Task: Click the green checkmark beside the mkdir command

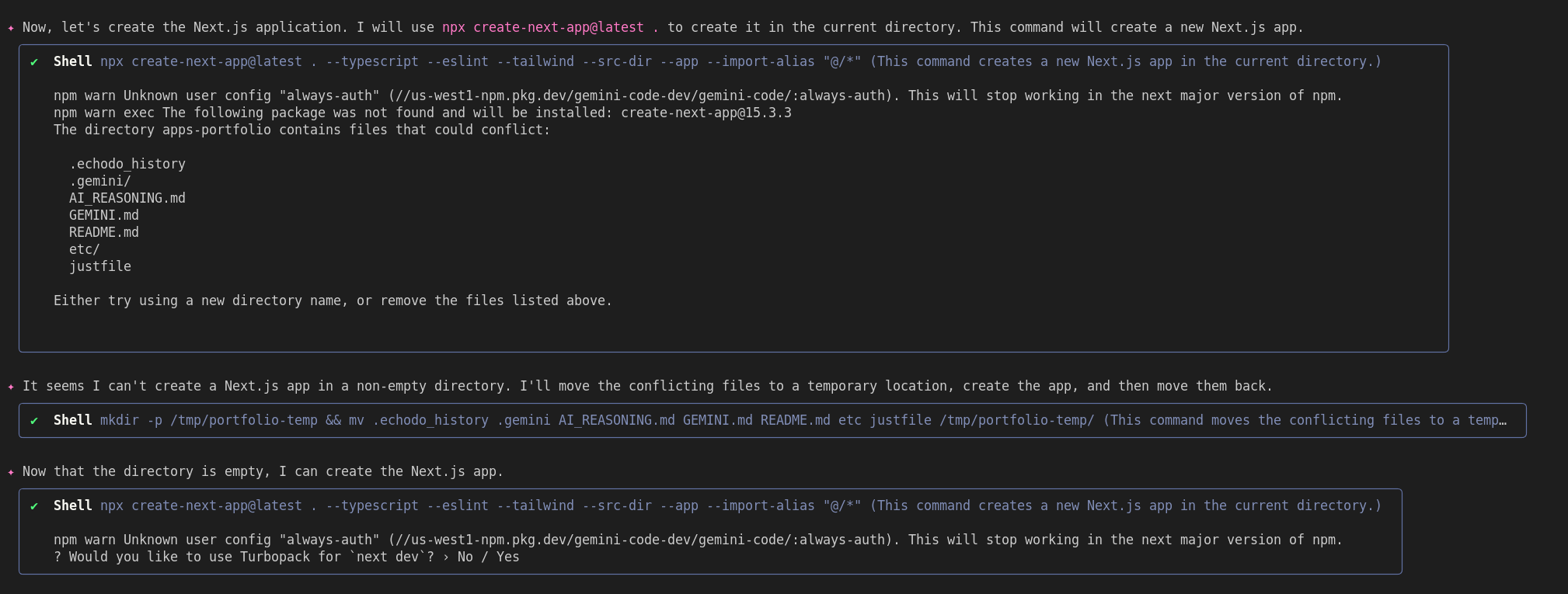Action: (x=34, y=421)
